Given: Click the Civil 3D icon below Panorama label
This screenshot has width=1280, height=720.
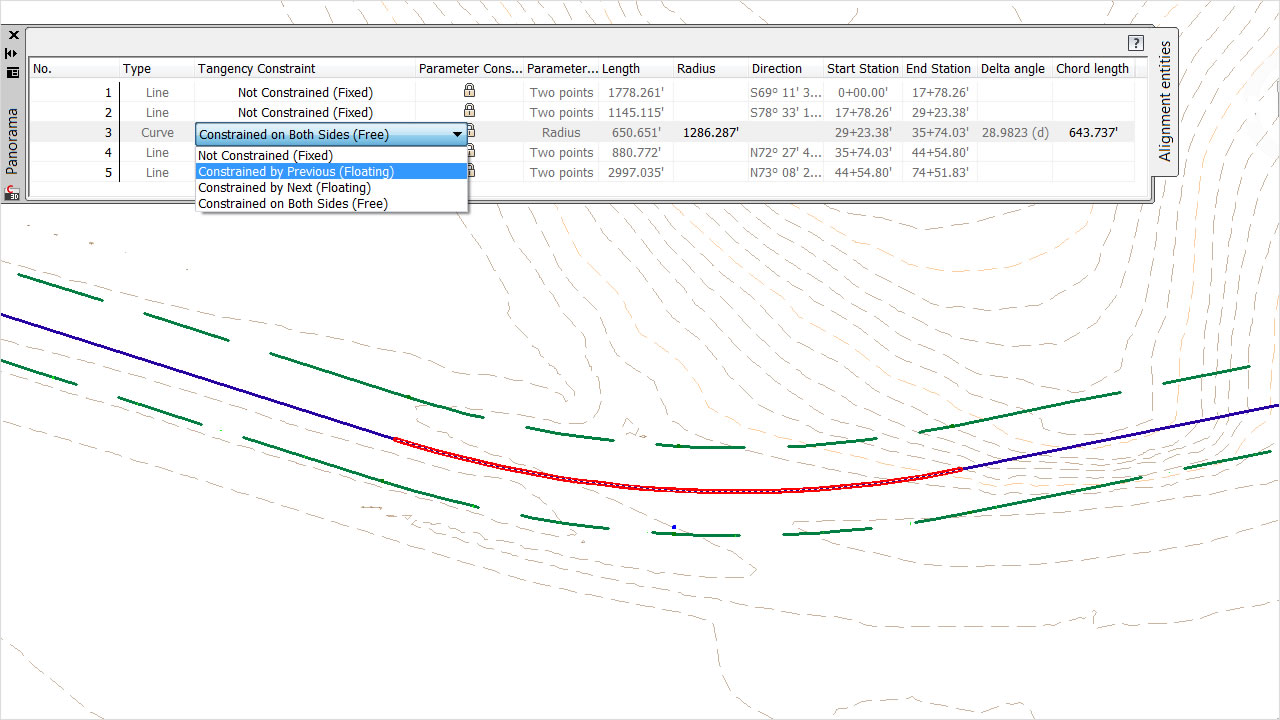Looking at the screenshot, I should pos(13,192).
